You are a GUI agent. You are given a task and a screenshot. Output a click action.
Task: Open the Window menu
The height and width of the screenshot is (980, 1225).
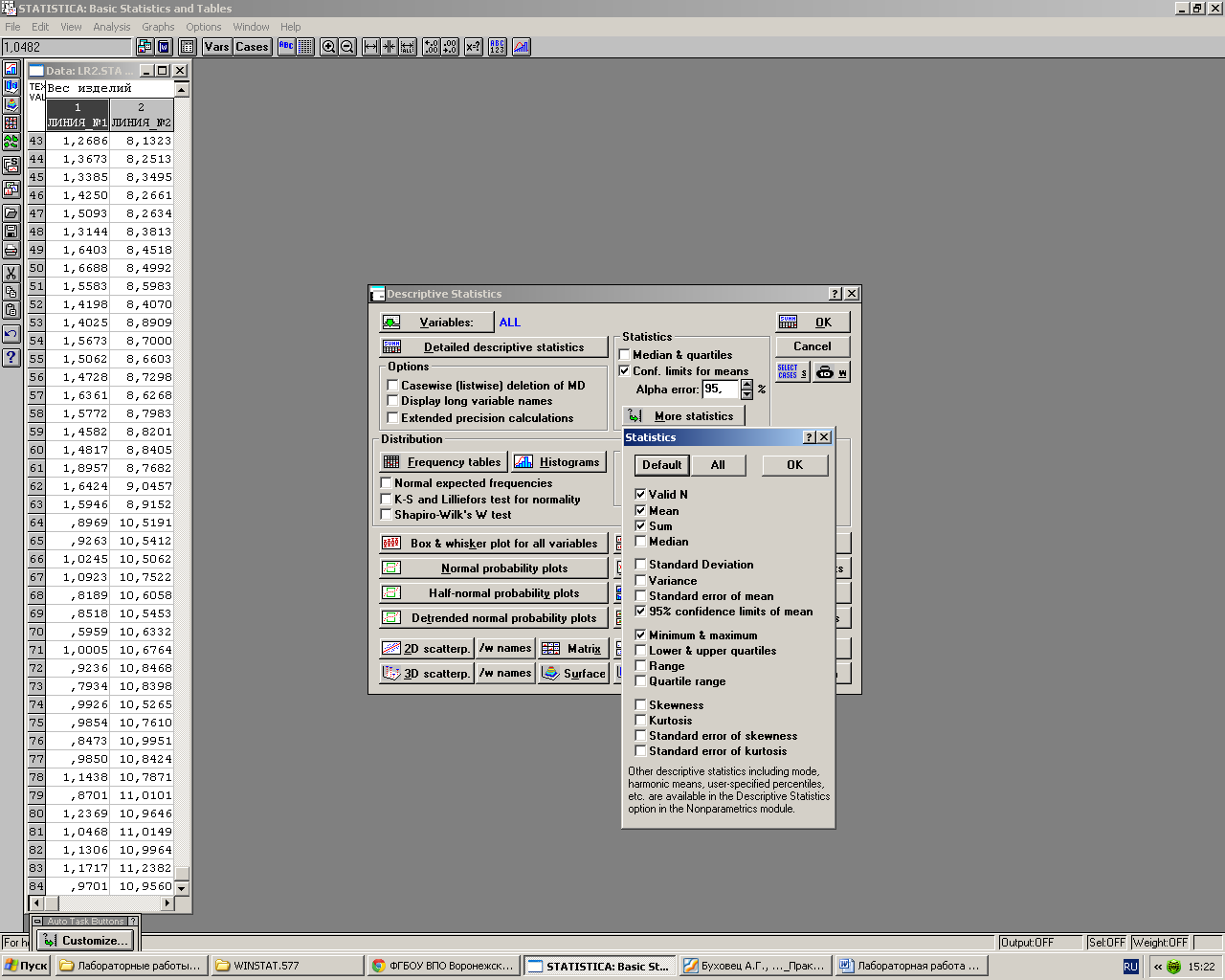pyautogui.click(x=251, y=27)
